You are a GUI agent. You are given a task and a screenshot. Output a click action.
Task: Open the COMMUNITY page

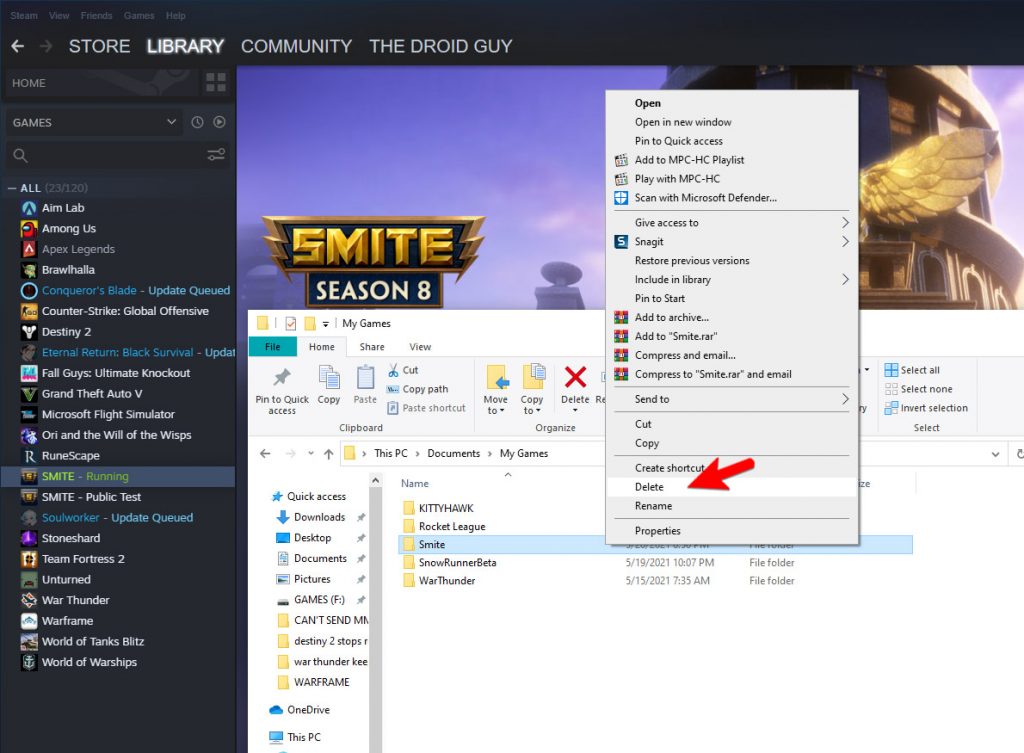(296, 46)
